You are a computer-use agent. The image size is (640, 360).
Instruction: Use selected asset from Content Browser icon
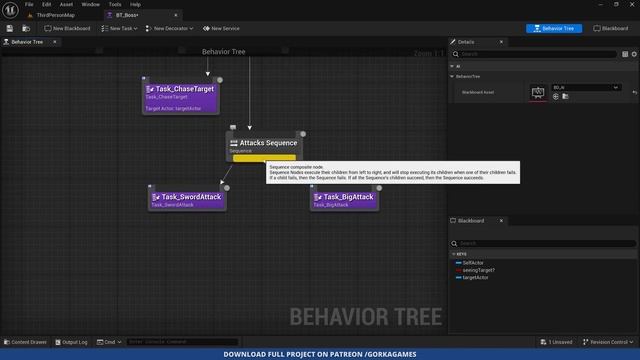[556, 97]
